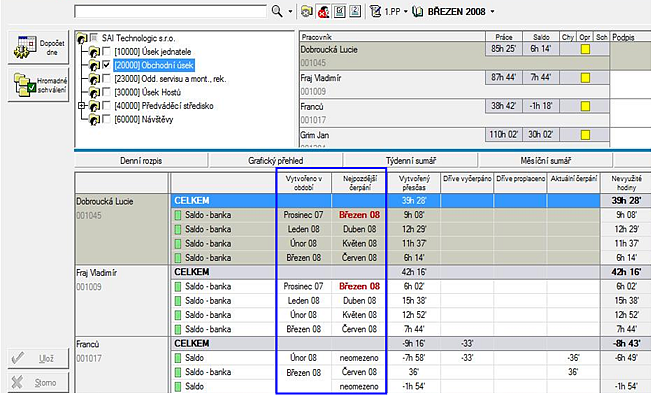Click the green icon of Prosinec 07 row for Fraj
The width and height of the screenshot is (653, 396).
point(178,286)
